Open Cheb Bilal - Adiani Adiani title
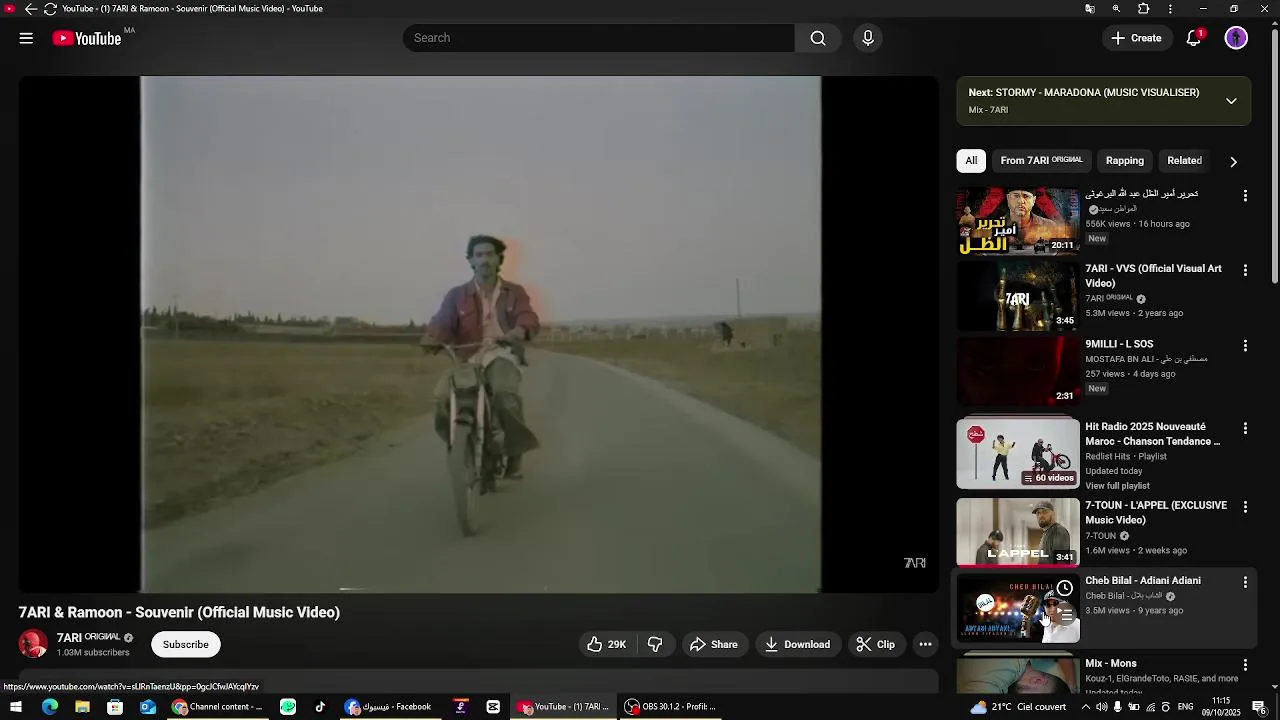Viewport: 1280px width, 720px height. pyautogui.click(x=1143, y=580)
